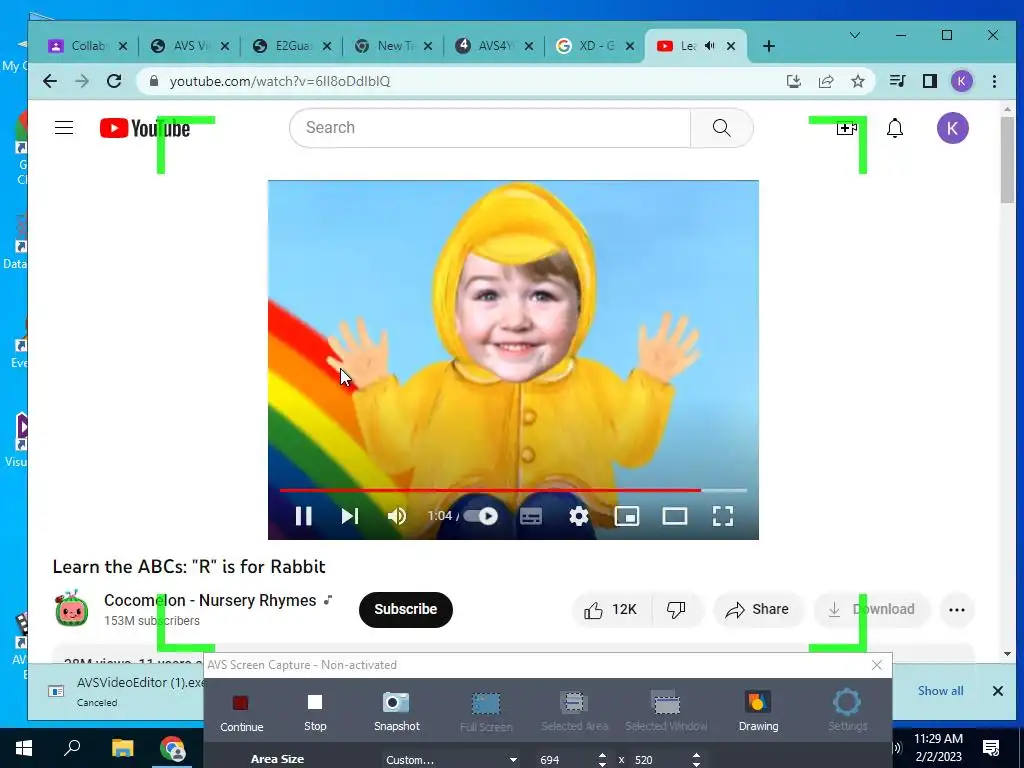Toggle YouTube autoplay switch
The height and width of the screenshot is (768, 1024).
click(481, 516)
